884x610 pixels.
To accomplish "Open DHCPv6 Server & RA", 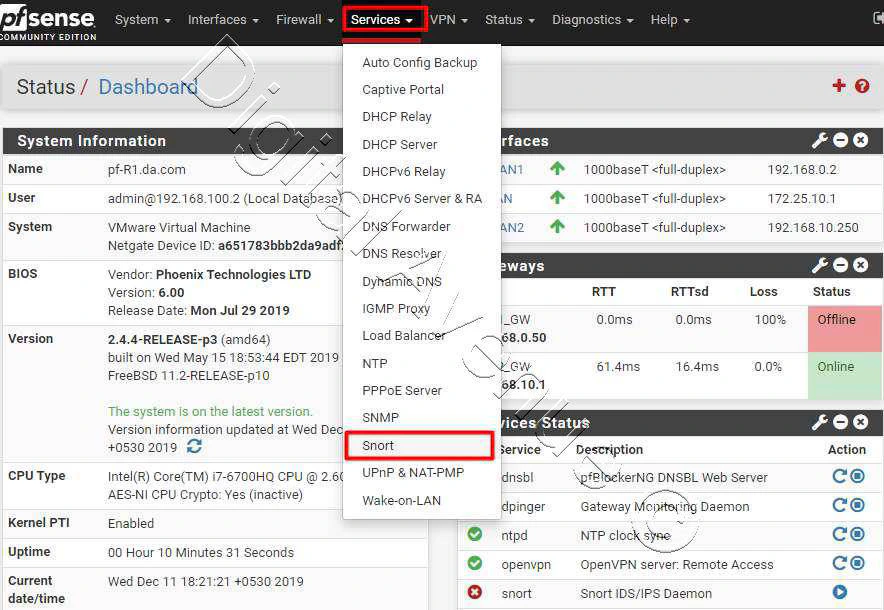I will (421, 198).
